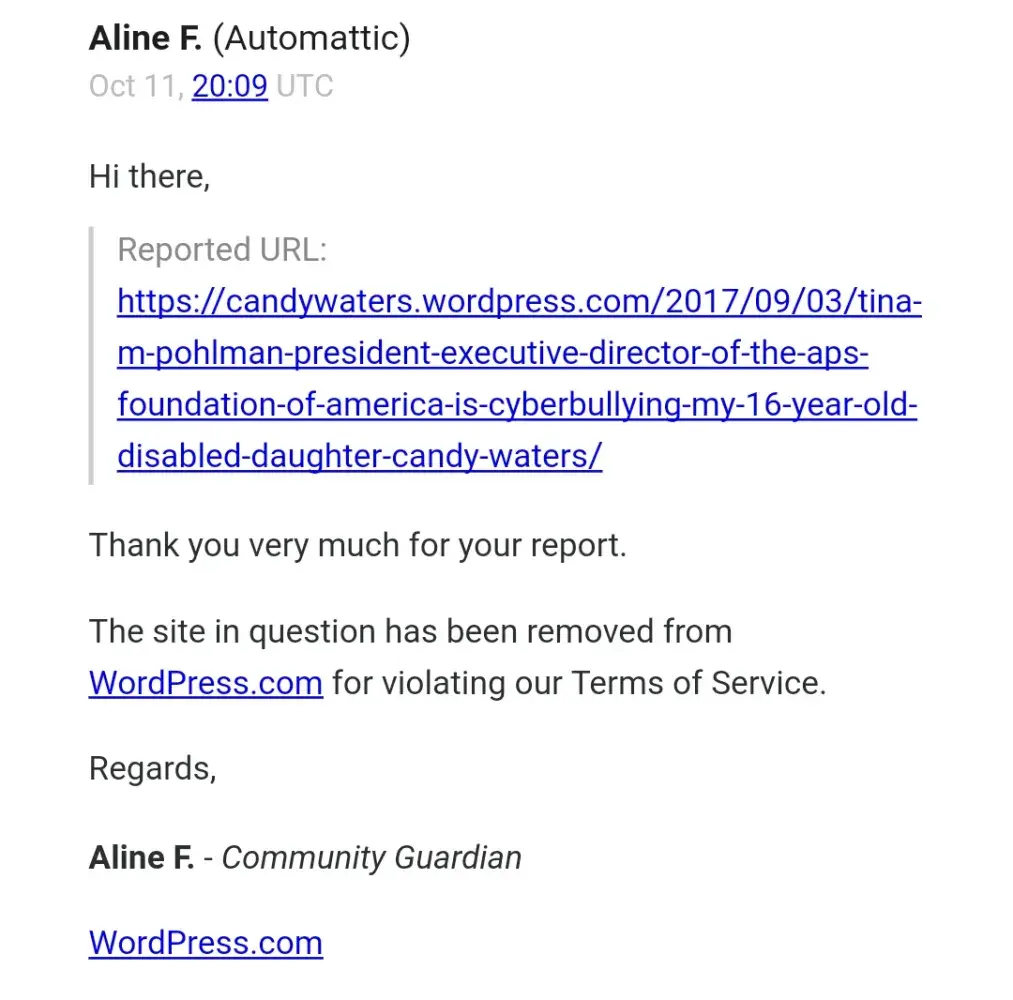Click 'The site in question has been removed' text
The height and width of the screenshot is (1000, 1013).
coord(410,632)
